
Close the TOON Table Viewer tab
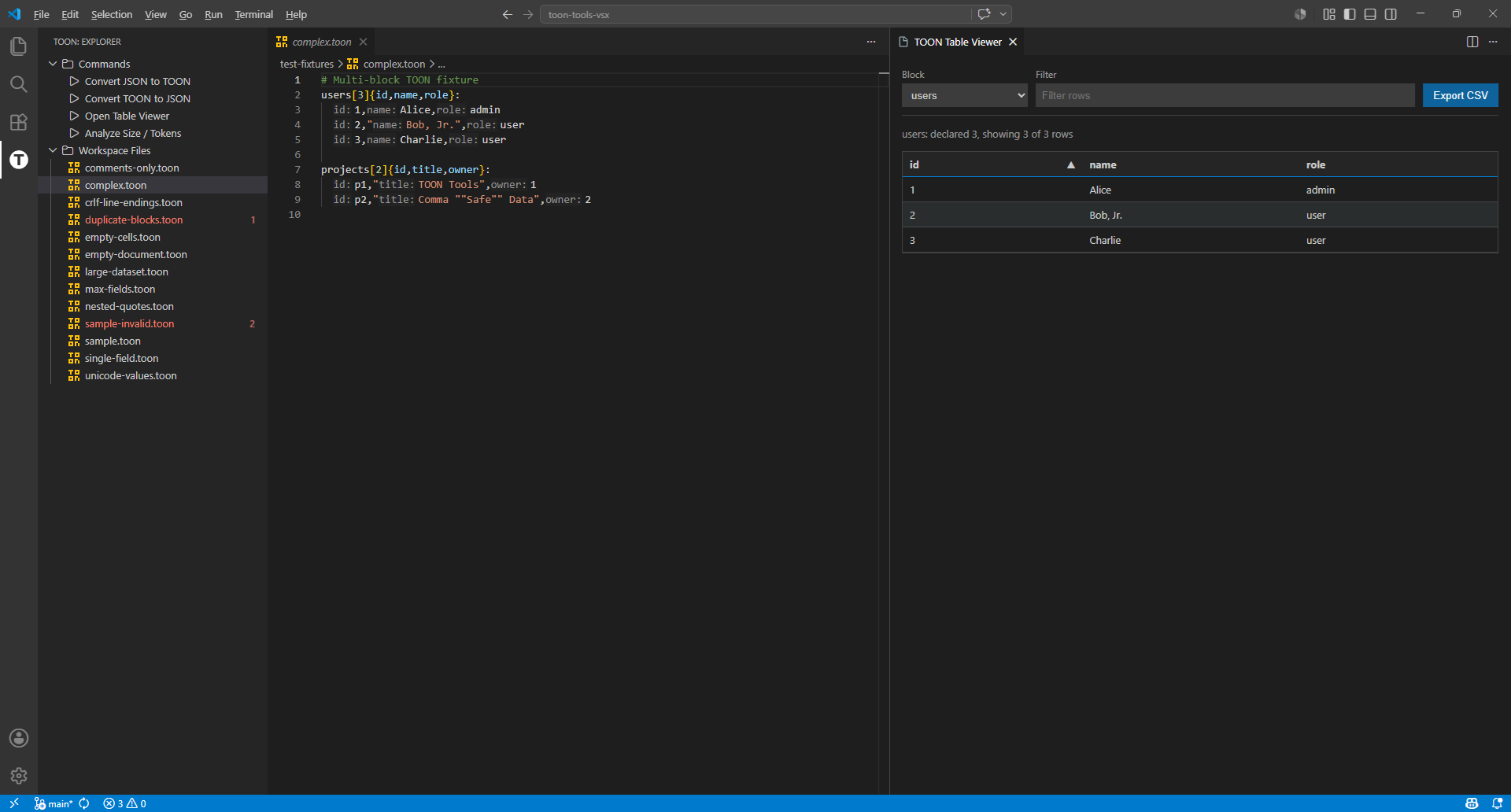1013,42
